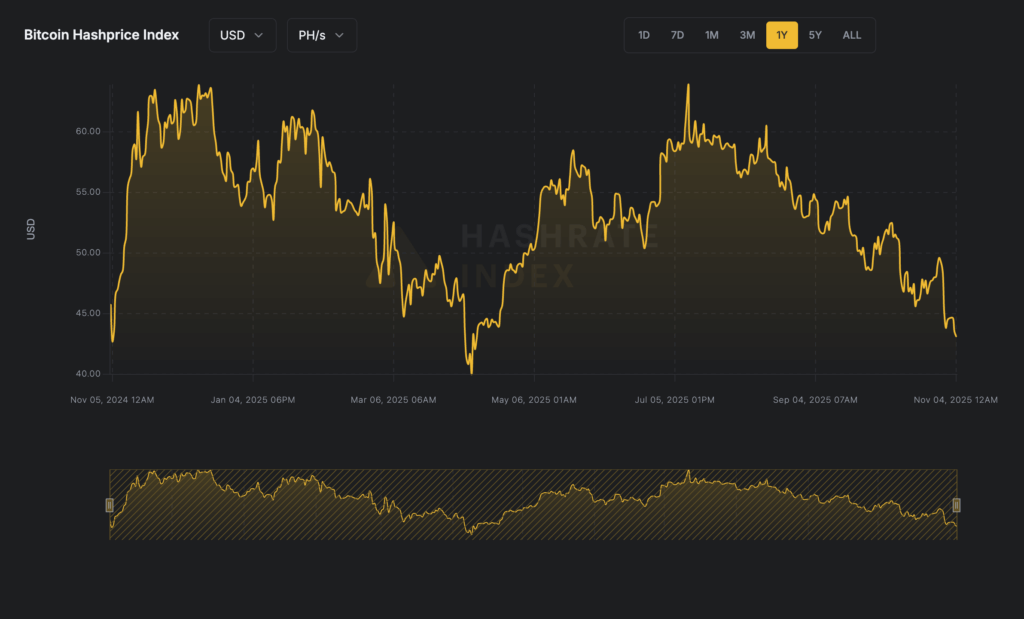Screen dimensions: 1024x619
Task: Click the right range-slider handle
Action: click(957, 505)
